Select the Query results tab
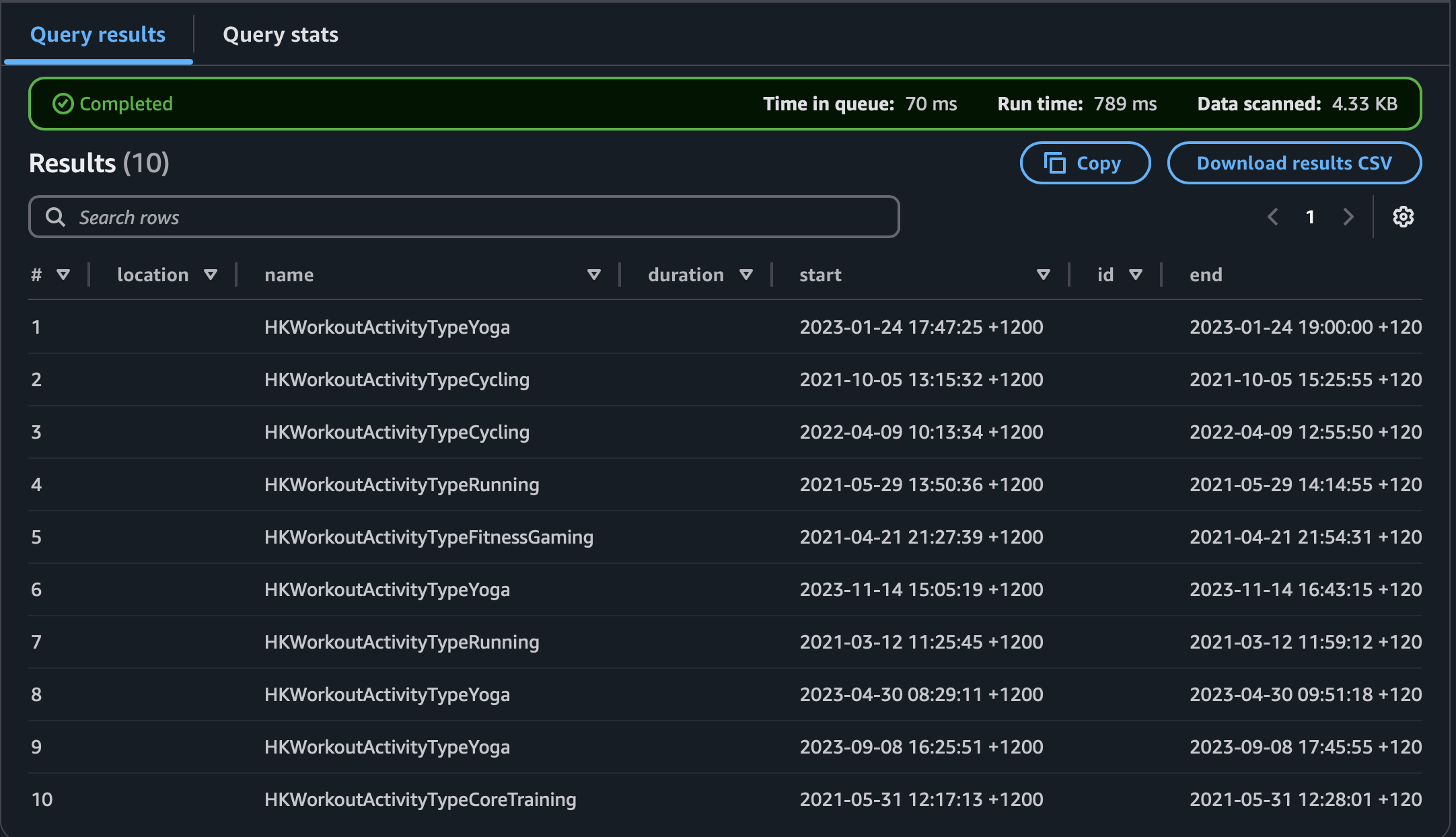Image resolution: width=1456 pixels, height=837 pixels. pyautogui.click(x=98, y=34)
